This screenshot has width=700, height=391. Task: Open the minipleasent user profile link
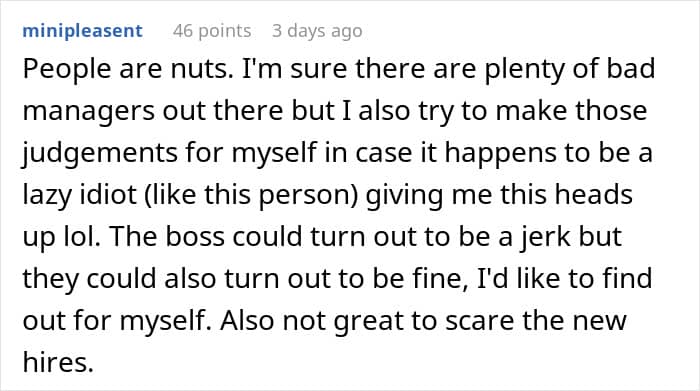point(83,31)
